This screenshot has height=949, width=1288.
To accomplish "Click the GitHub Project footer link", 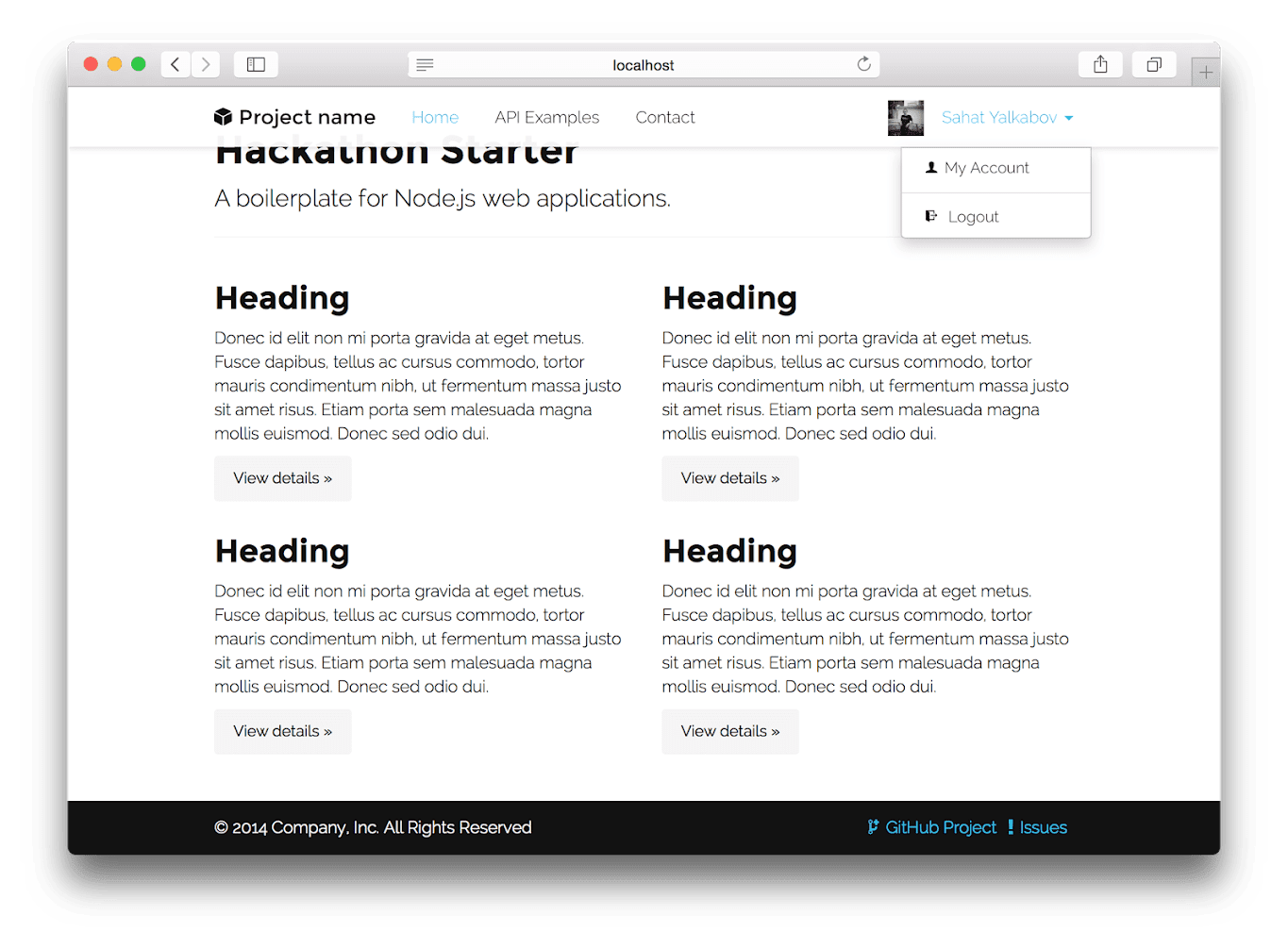I will click(x=940, y=827).
